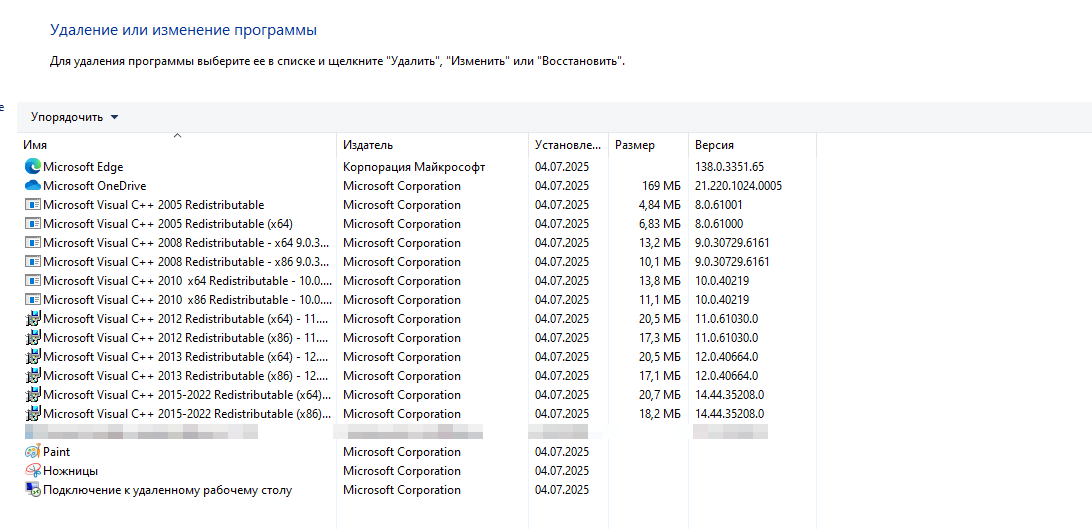
Task: Click the Microsoft Edge icon
Action: 33,167
